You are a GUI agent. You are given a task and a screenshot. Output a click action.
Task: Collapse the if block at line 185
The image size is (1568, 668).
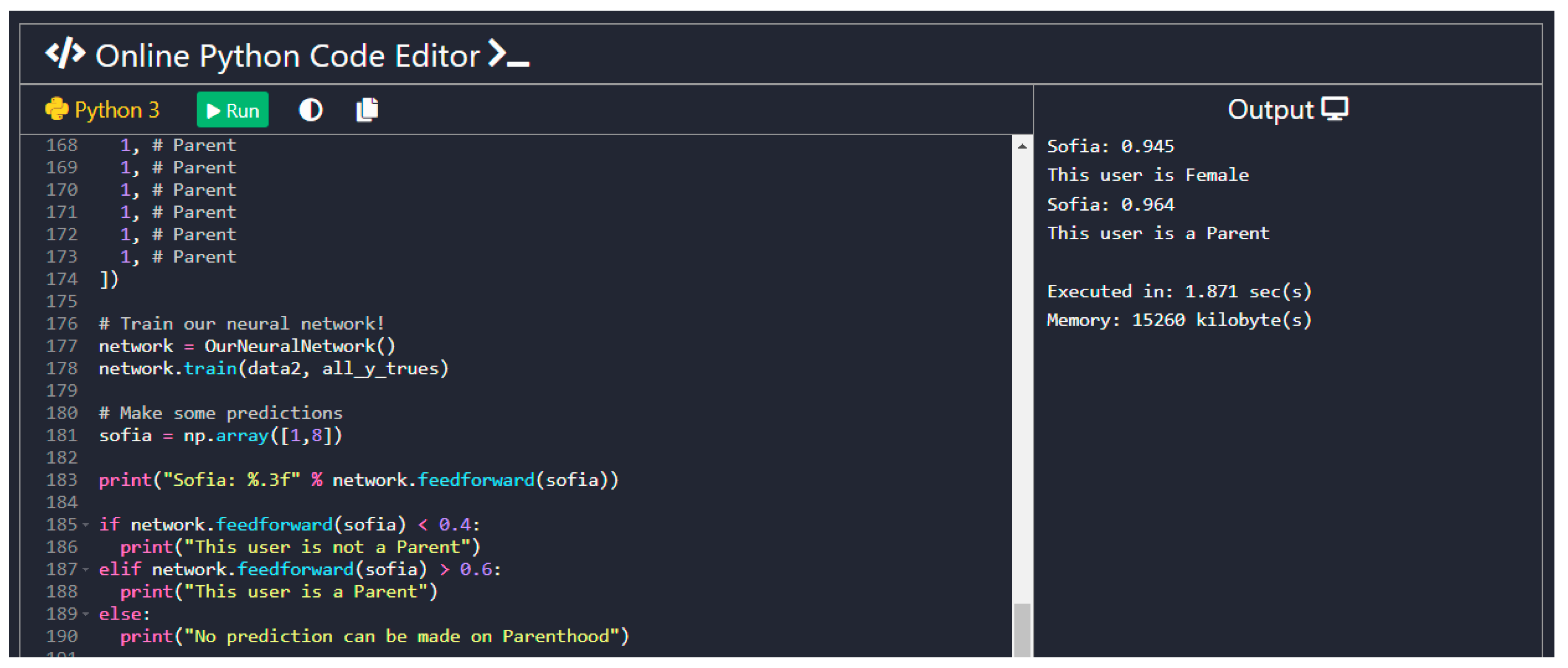tap(86, 525)
